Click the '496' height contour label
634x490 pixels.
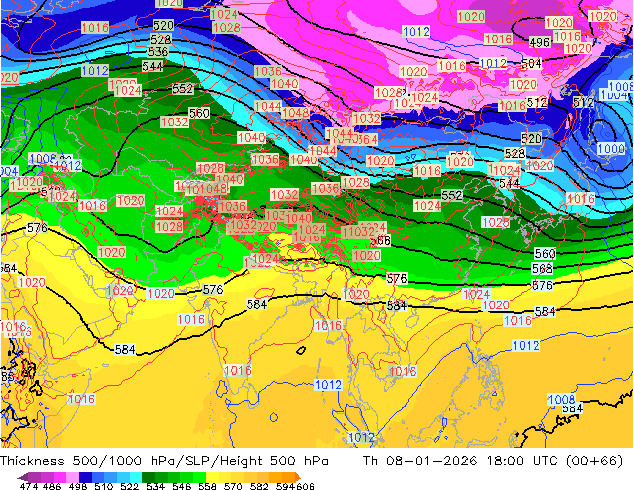pyautogui.click(x=540, y=42)
